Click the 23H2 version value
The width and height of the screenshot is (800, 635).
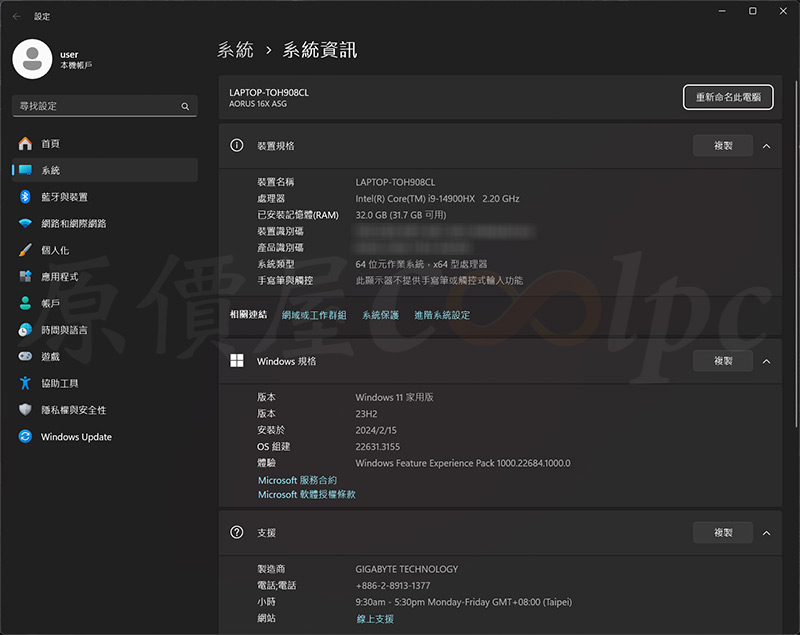tap(366, 414)
